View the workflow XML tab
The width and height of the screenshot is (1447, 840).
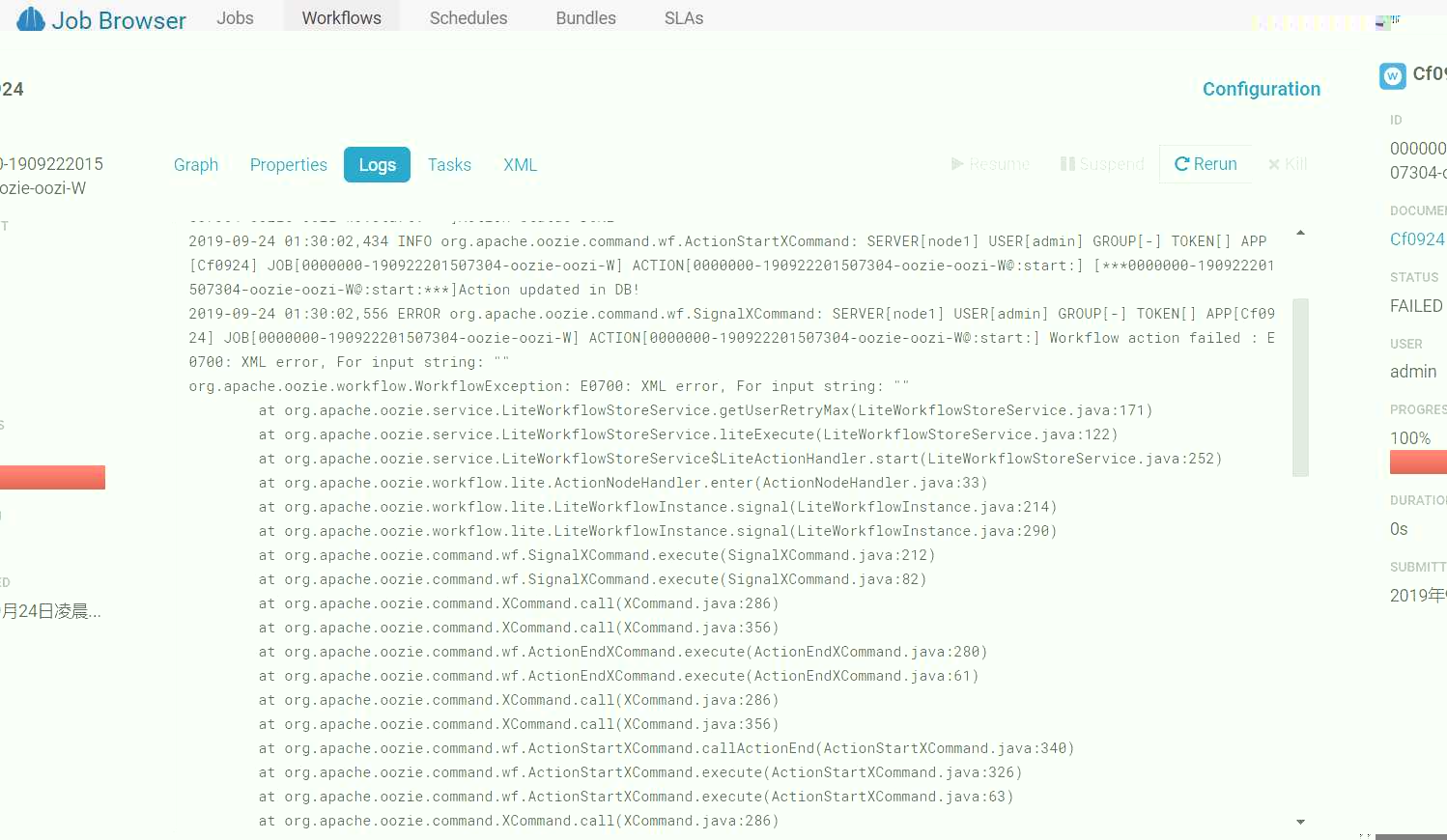(520, 165)
